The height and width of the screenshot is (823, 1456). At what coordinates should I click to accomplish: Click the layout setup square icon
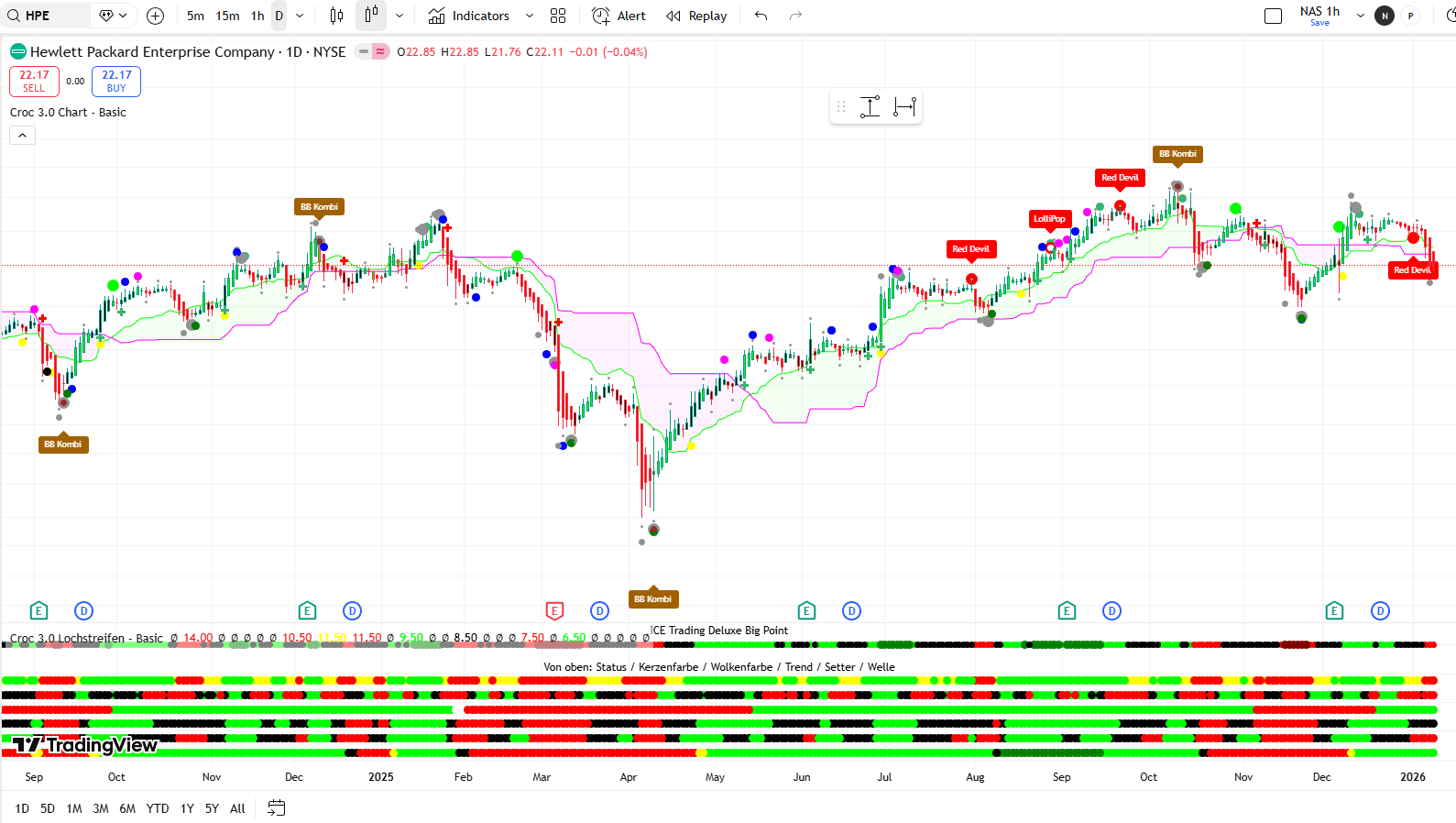tap(1273, 16)
